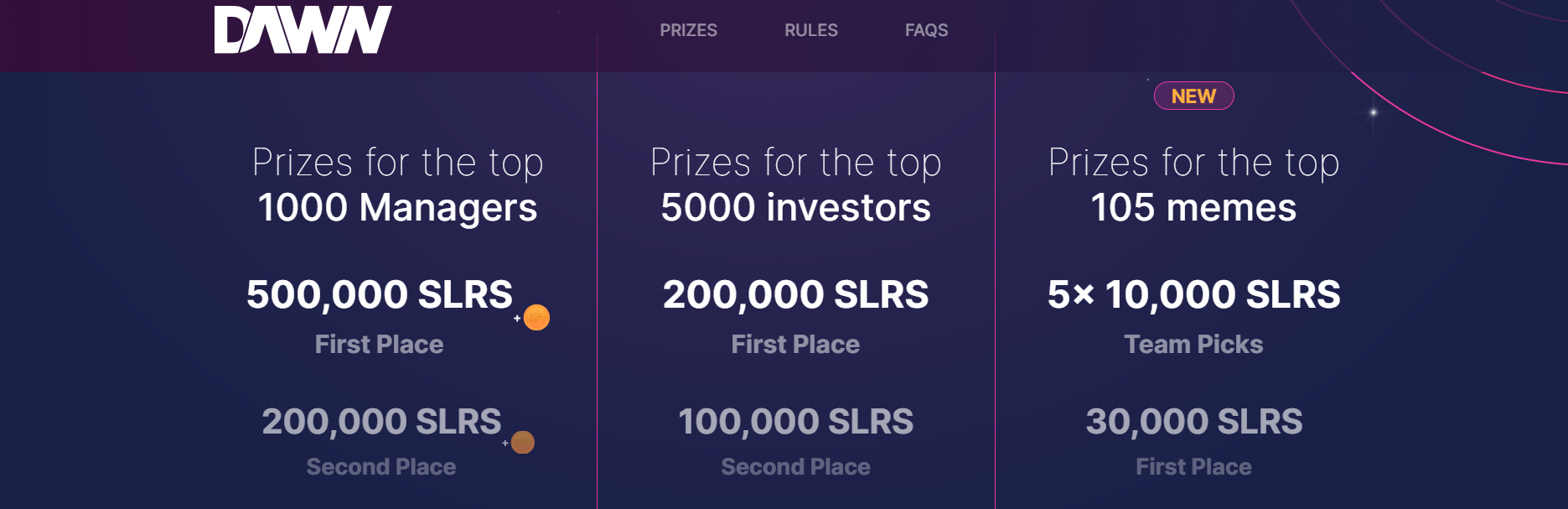The image size is (1568, 509).
Task: Click the '105 memes' heading
Action: pos(1193,208)
